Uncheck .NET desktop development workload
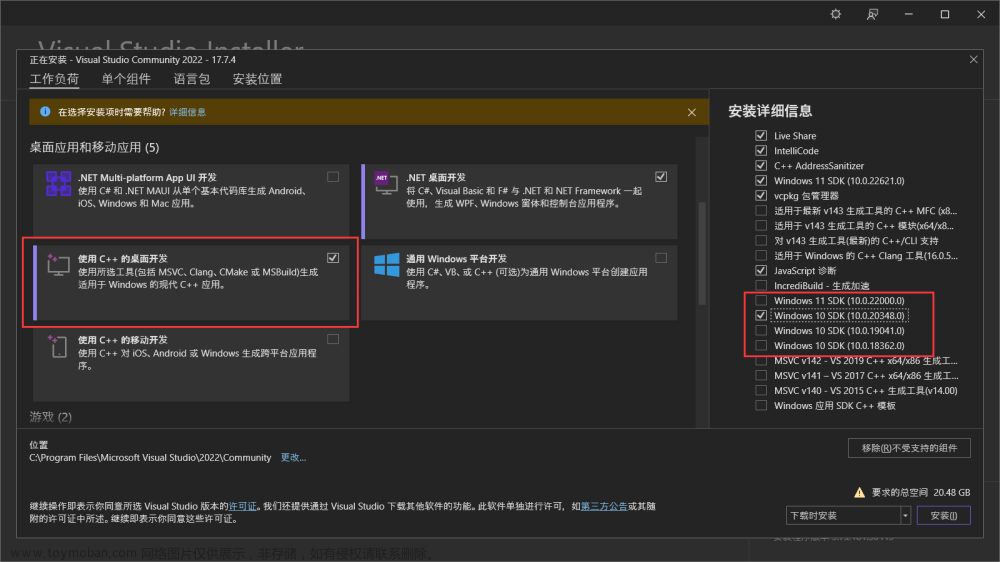This screenshot has width=1000, height=562. pos(661,177)
